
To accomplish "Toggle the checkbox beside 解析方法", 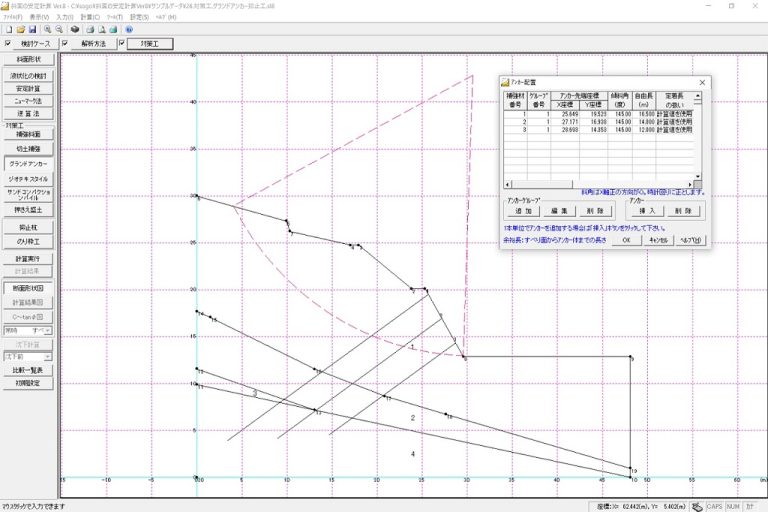I will coord(66,44).
